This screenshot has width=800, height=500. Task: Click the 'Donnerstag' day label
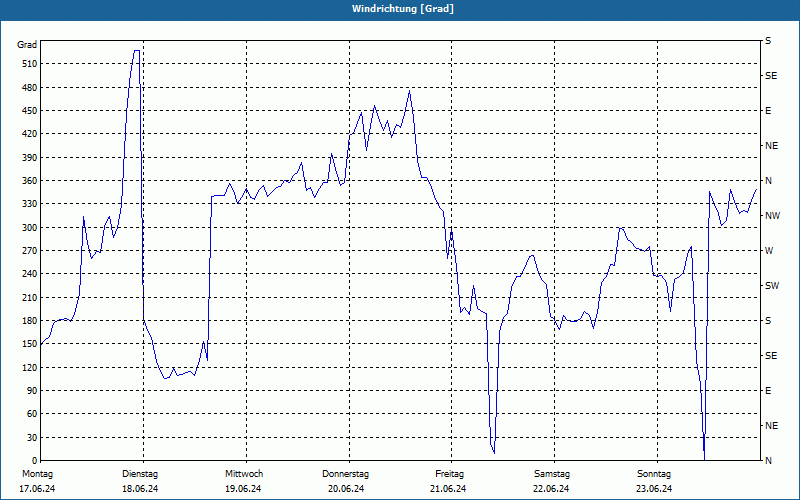345,474
